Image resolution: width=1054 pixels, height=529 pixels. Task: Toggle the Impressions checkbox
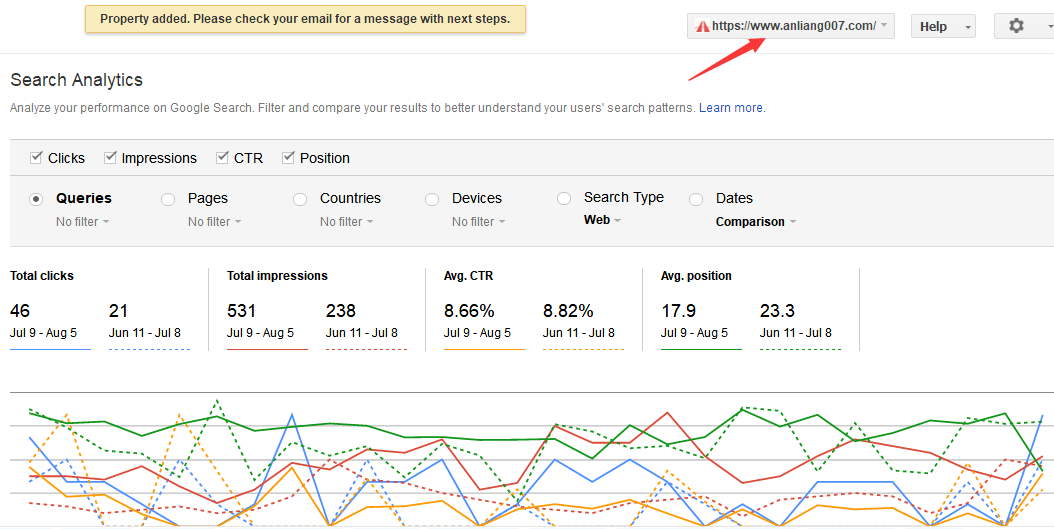click(110, 158)
